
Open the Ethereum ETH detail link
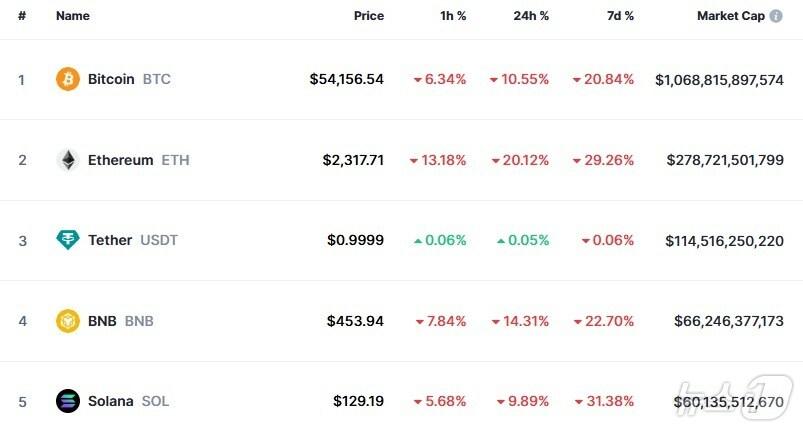click(138, 160)
